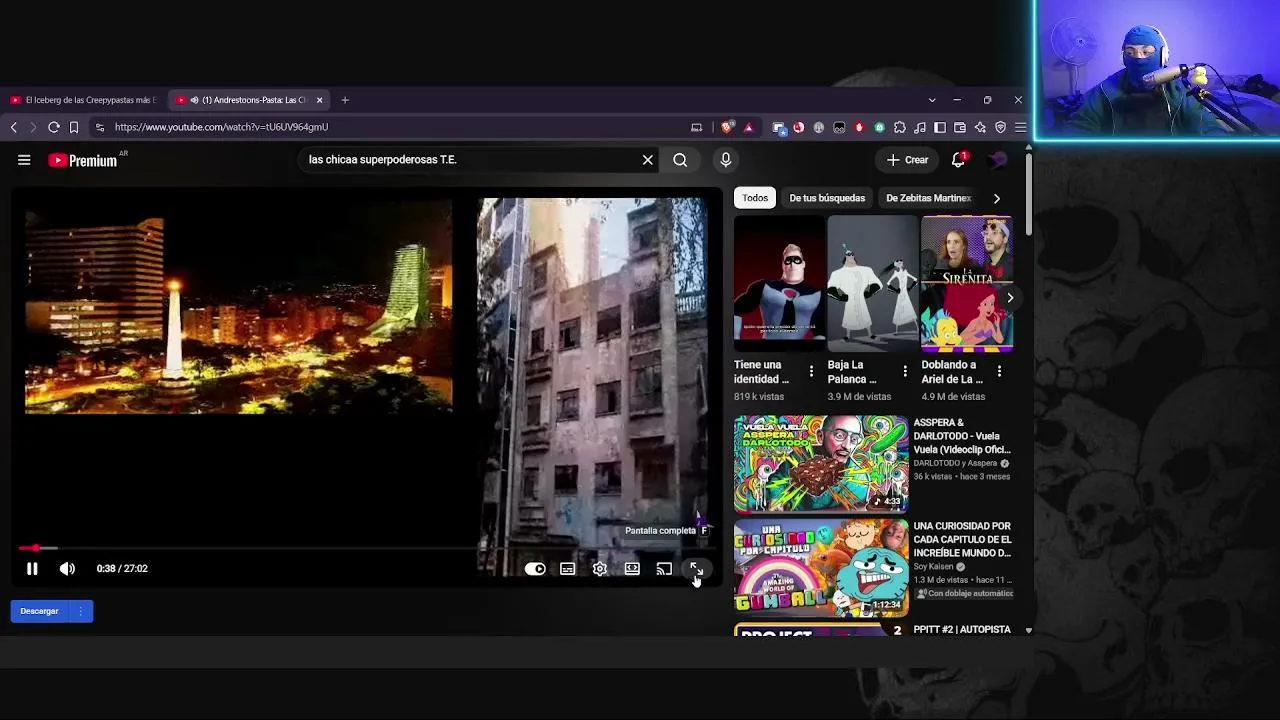
Task: Click the Descargar download button
Action: point(39,611)
